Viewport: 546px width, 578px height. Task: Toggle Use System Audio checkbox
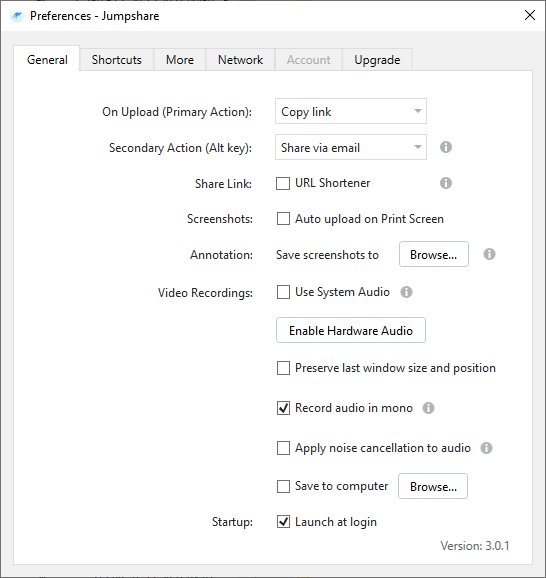[x=283, y=292]
